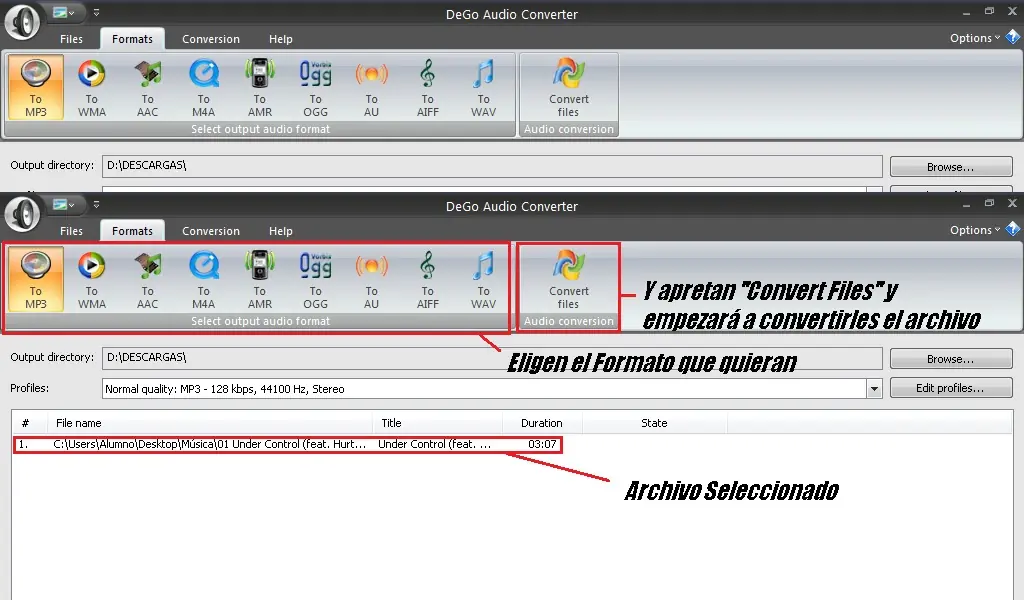Open the blue help diamond icon in upper window

1013,37
